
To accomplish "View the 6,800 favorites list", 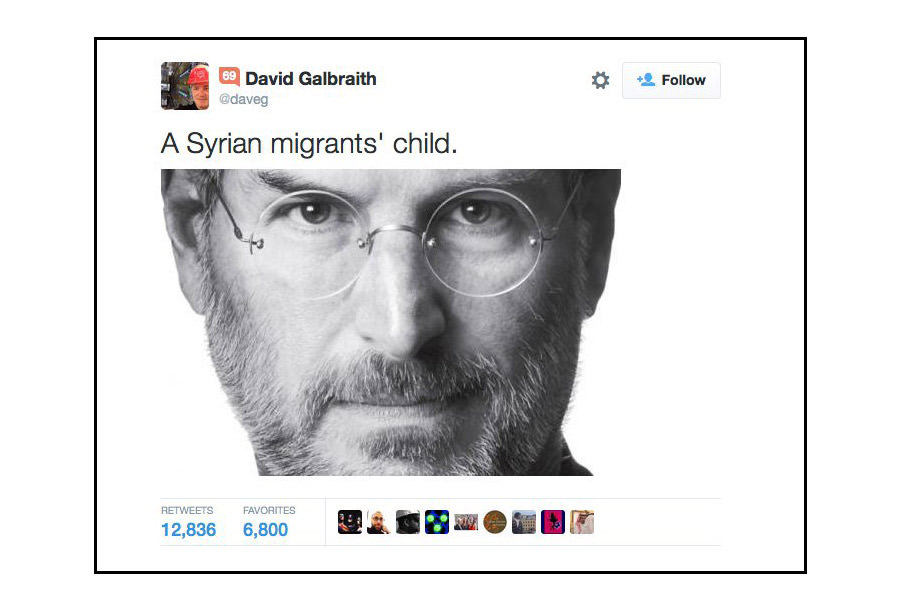I will (x=265, y=530).
